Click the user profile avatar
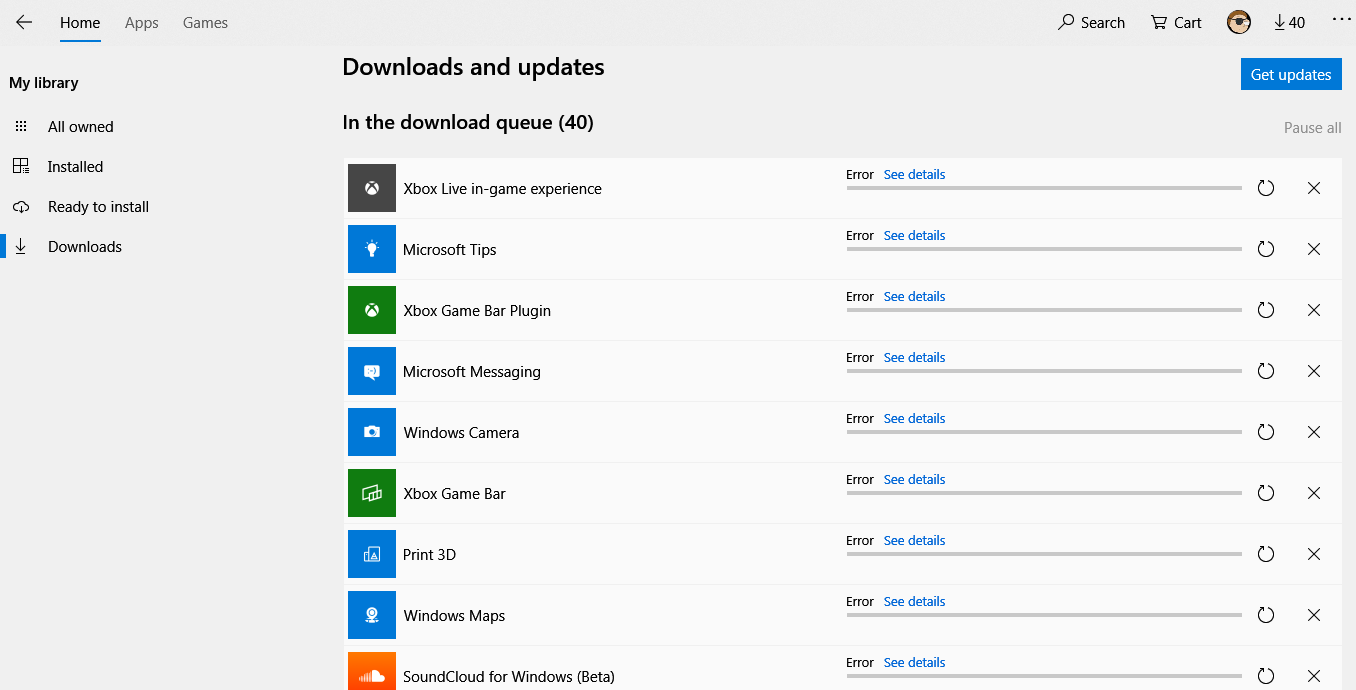The width and height of the screenshot is (1356, 690). (1239, 22)
